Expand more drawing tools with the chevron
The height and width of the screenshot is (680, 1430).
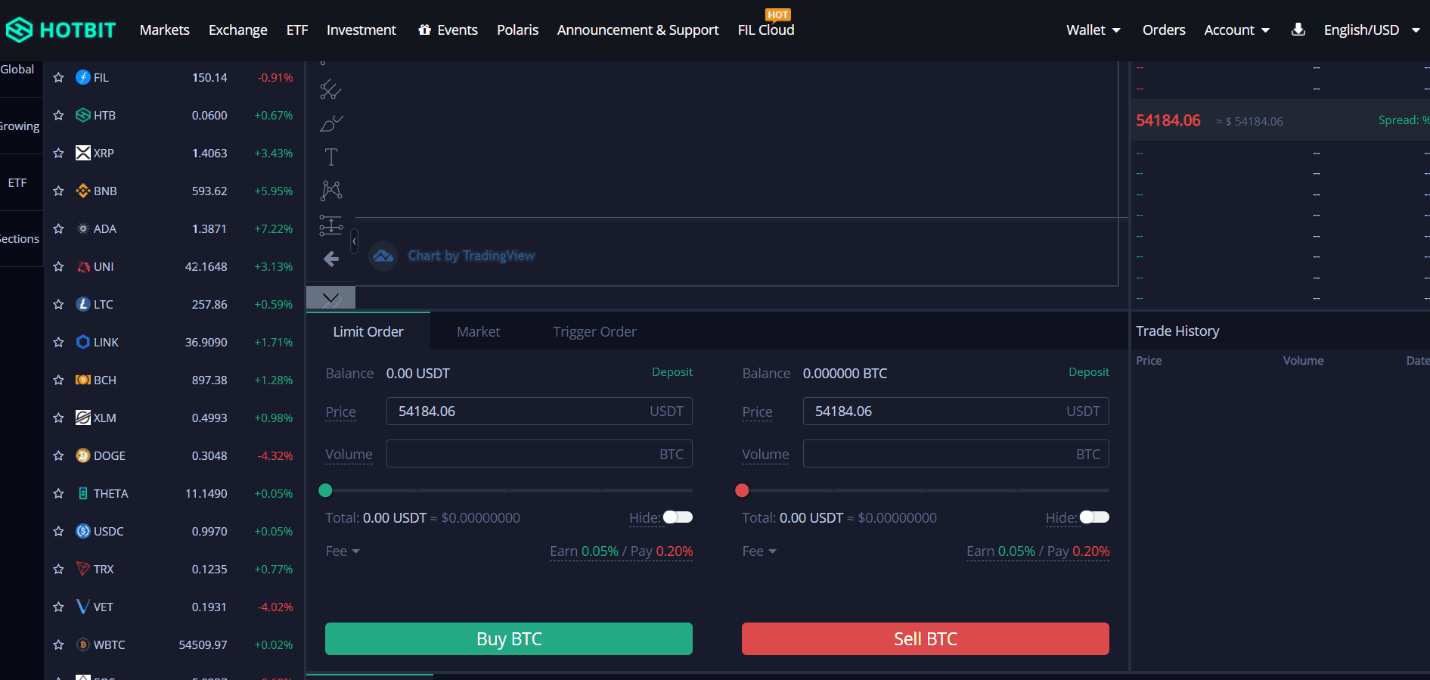click(x=331, y=298)
